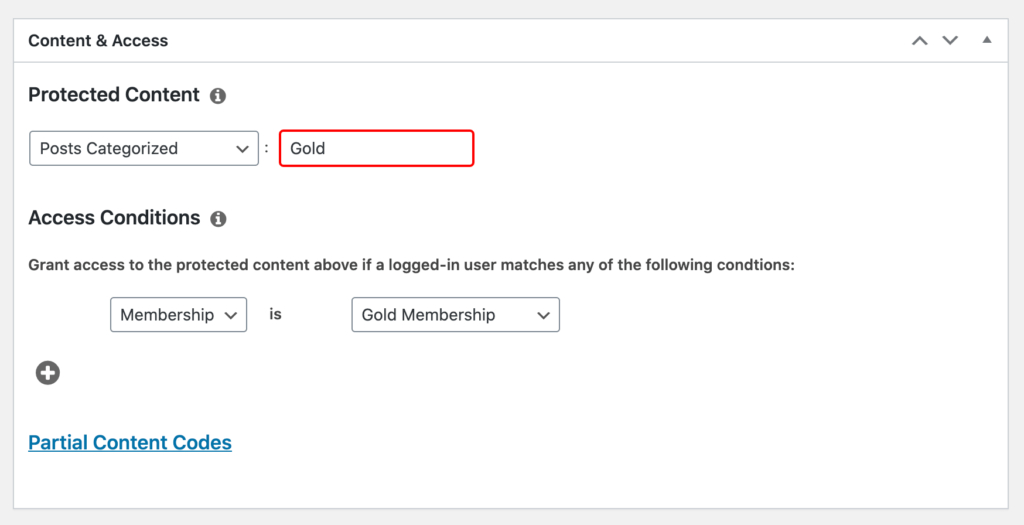Image resolution: width=1024 pixels, height=525 pixels.
Task: Click the move panel down chevron
Action: (950, 41)
